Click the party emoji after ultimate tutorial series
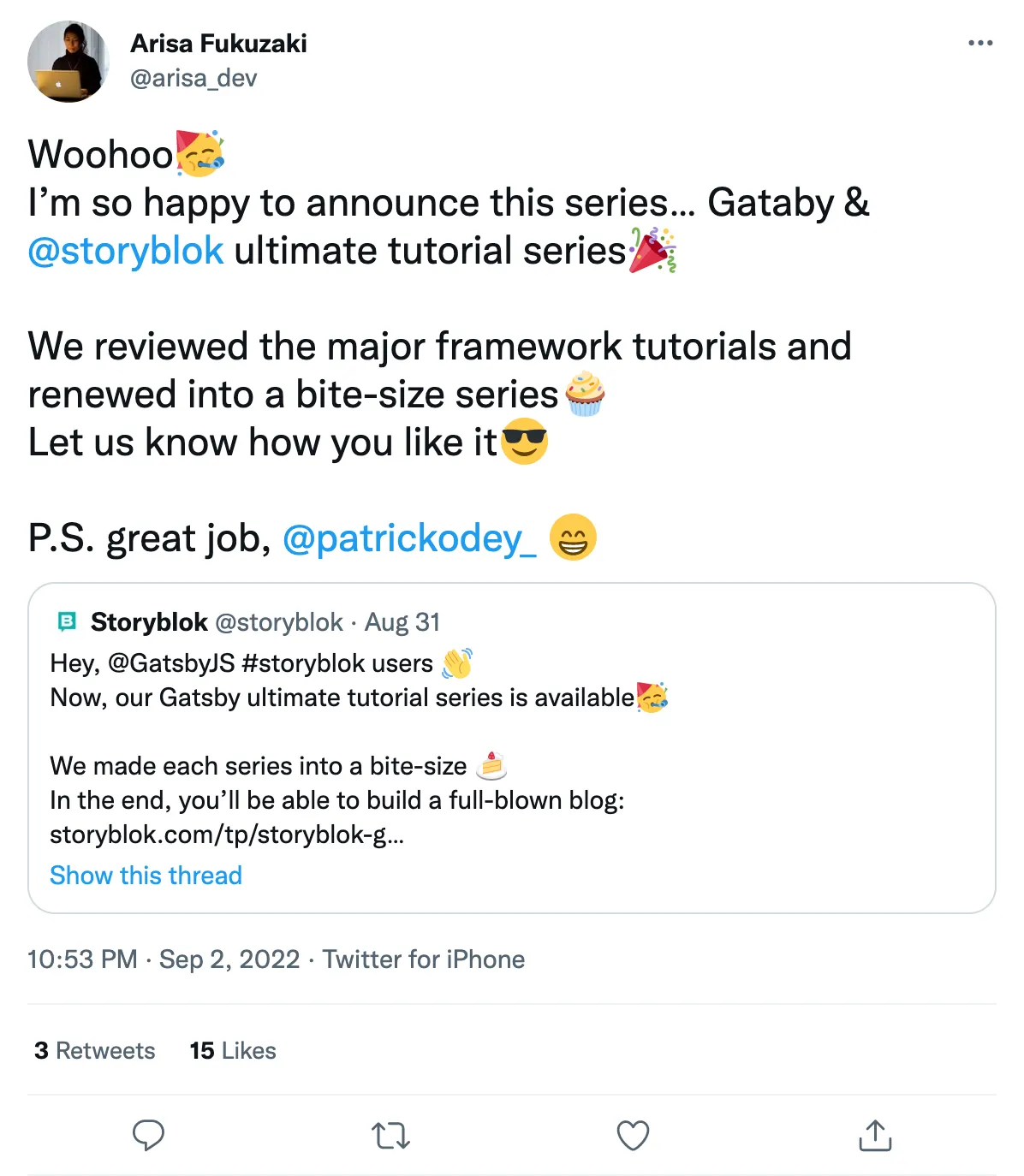 pos(653,252)
